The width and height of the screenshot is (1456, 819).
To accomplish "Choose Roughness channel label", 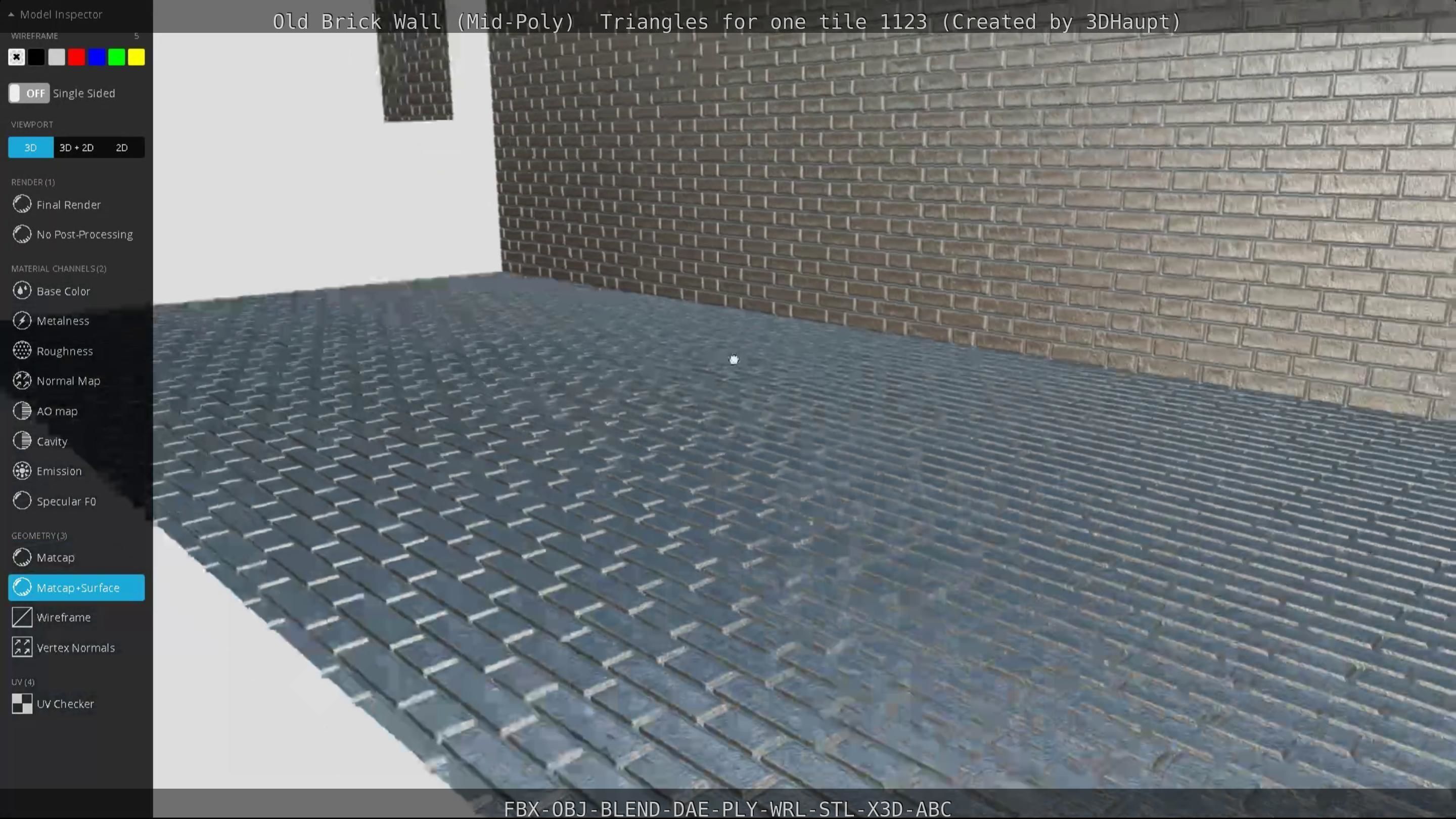I will click(64, 351).
